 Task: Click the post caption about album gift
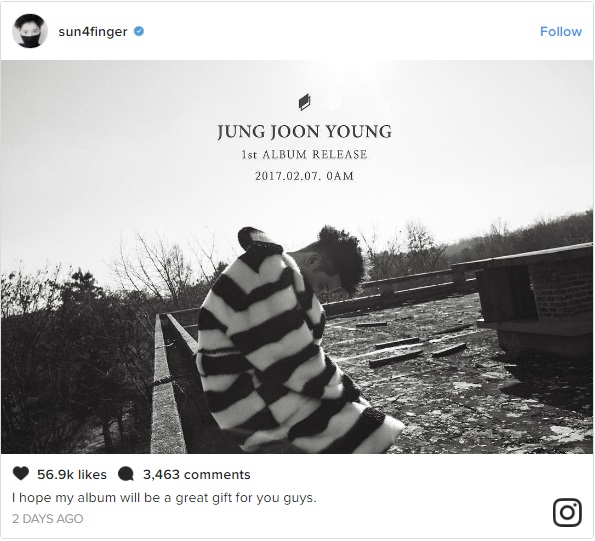pyautogui.click(x=164, y=497)
